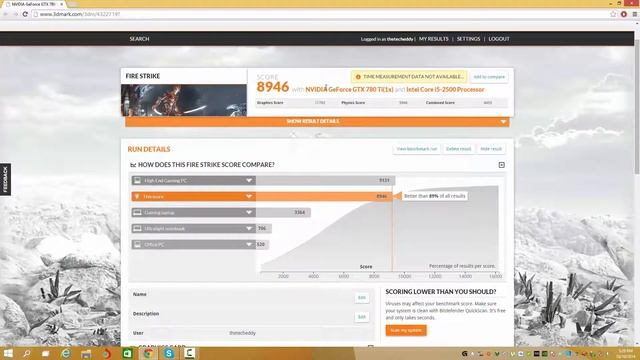Screen dimensions: 640x360
Task: Click the Windows Start button
Action: pos(8,353)
